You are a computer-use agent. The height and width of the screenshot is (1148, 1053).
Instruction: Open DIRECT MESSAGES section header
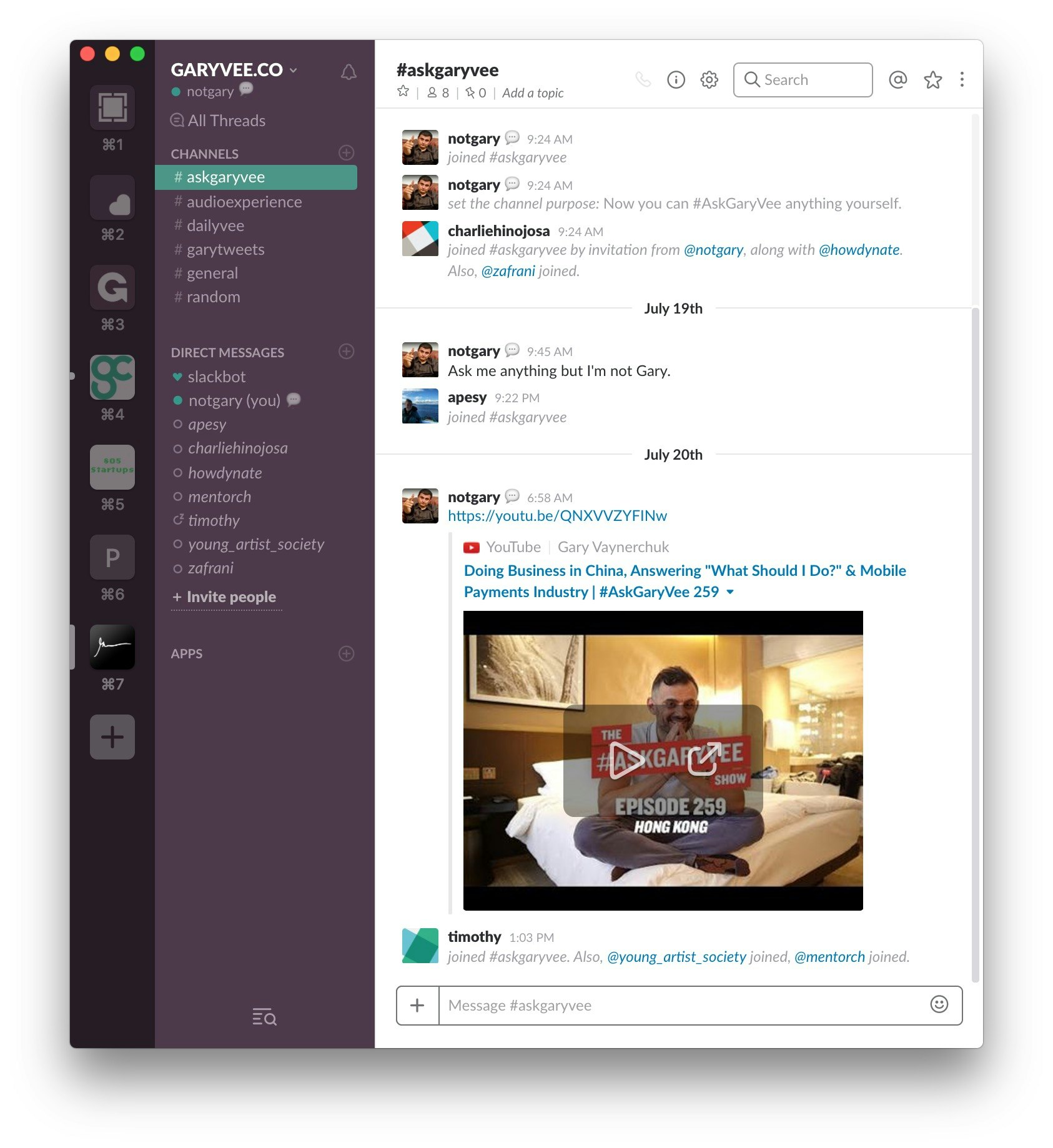pyautogui.click(x=227, y=352)
